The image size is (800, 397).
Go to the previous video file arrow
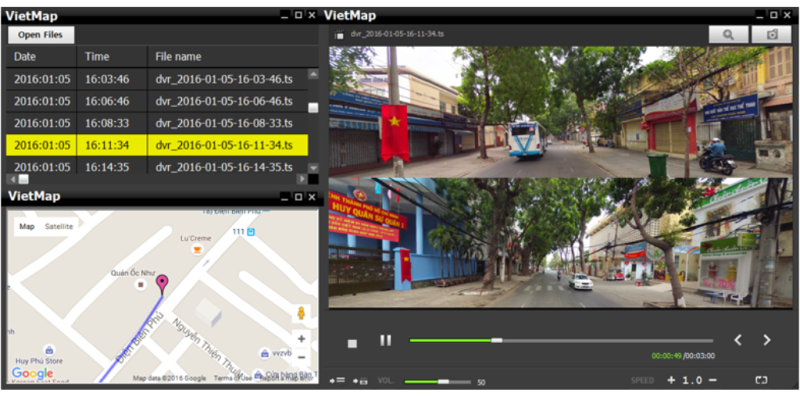pyautogui.click(x=738, y=340)
